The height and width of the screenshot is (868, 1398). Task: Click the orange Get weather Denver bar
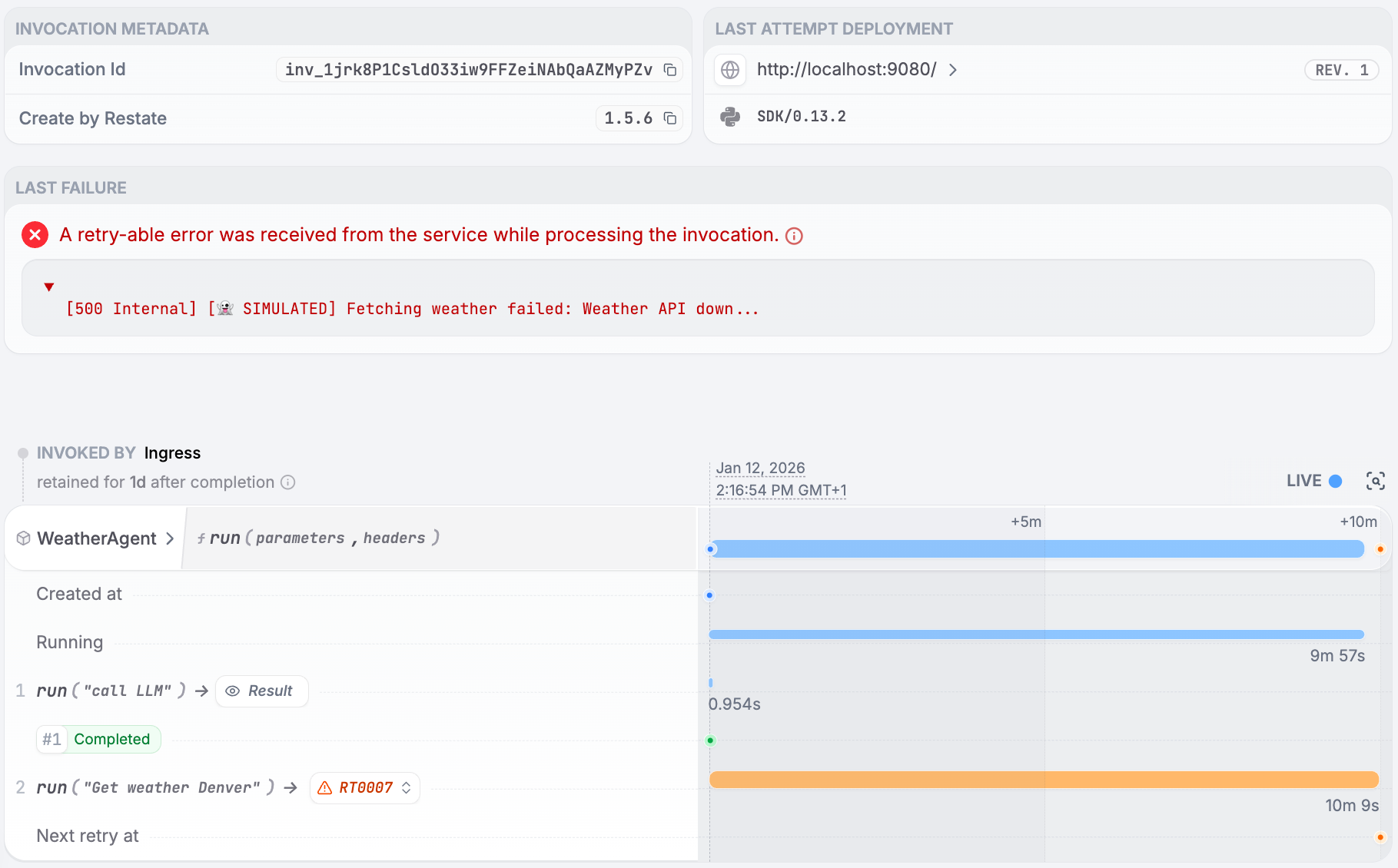[1043, 780]
